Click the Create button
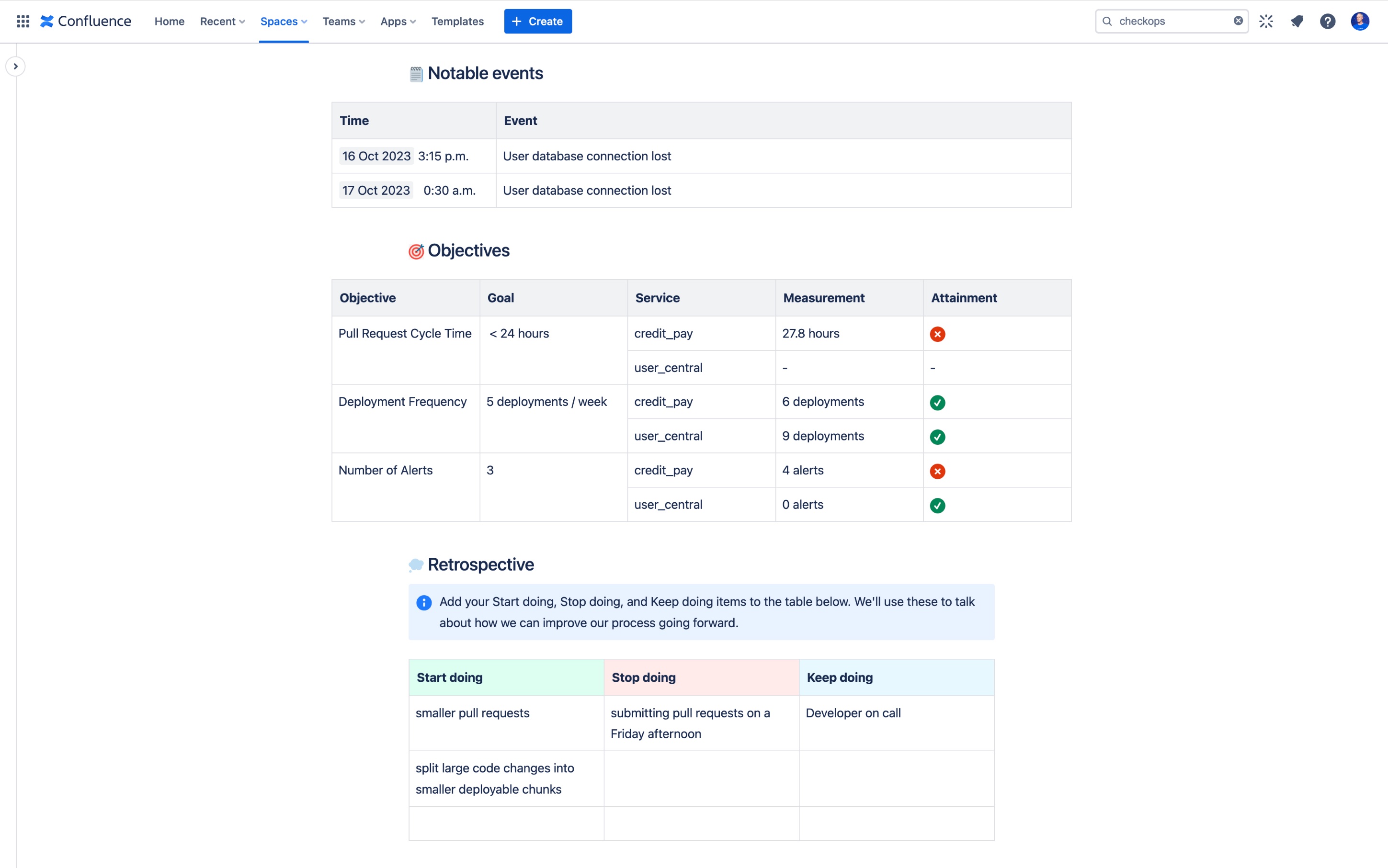The height and width of the screenshot is (868, 1388). (x=538, y=21)
